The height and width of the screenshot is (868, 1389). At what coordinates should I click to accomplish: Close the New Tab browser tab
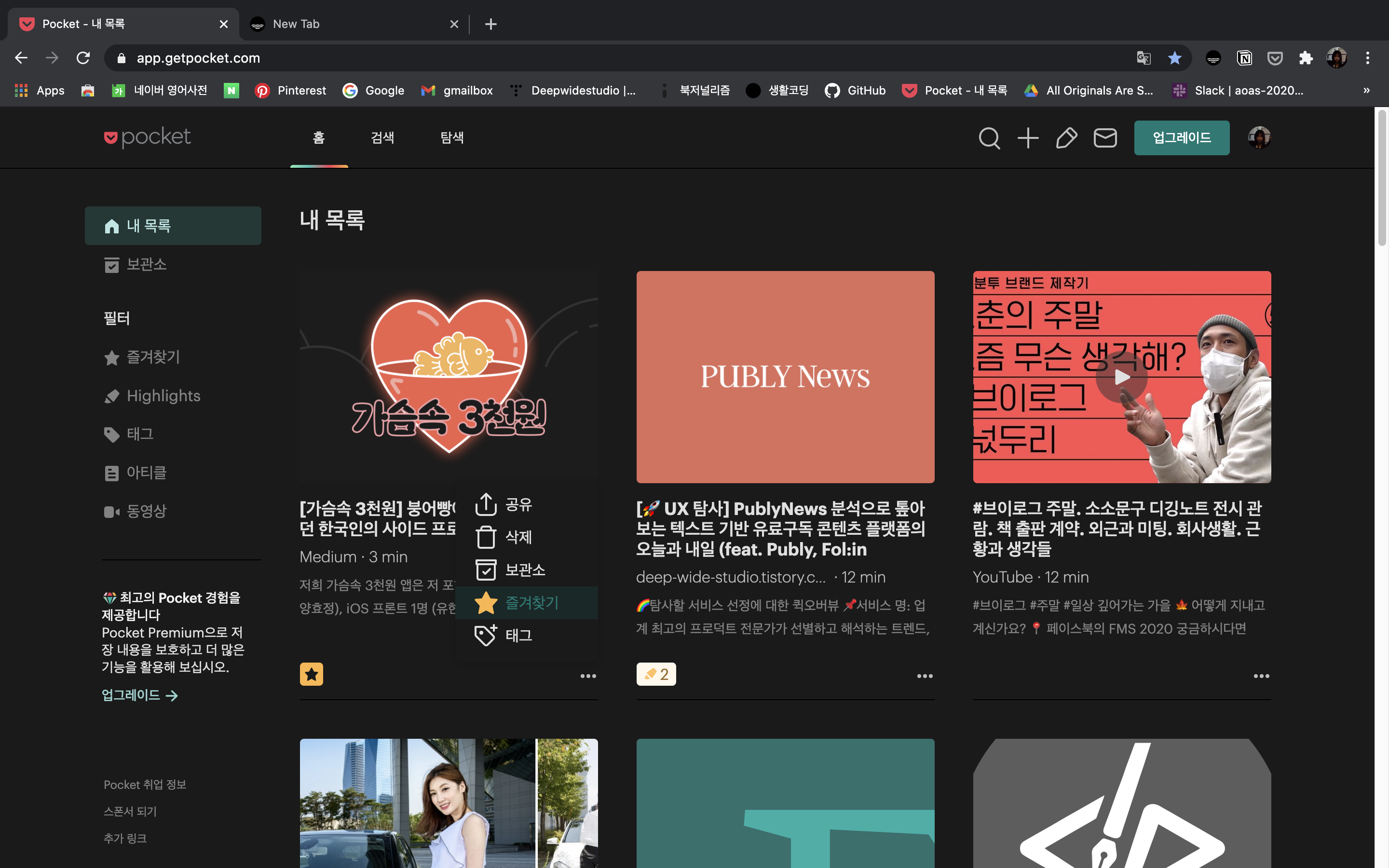[x=454, y=24]
